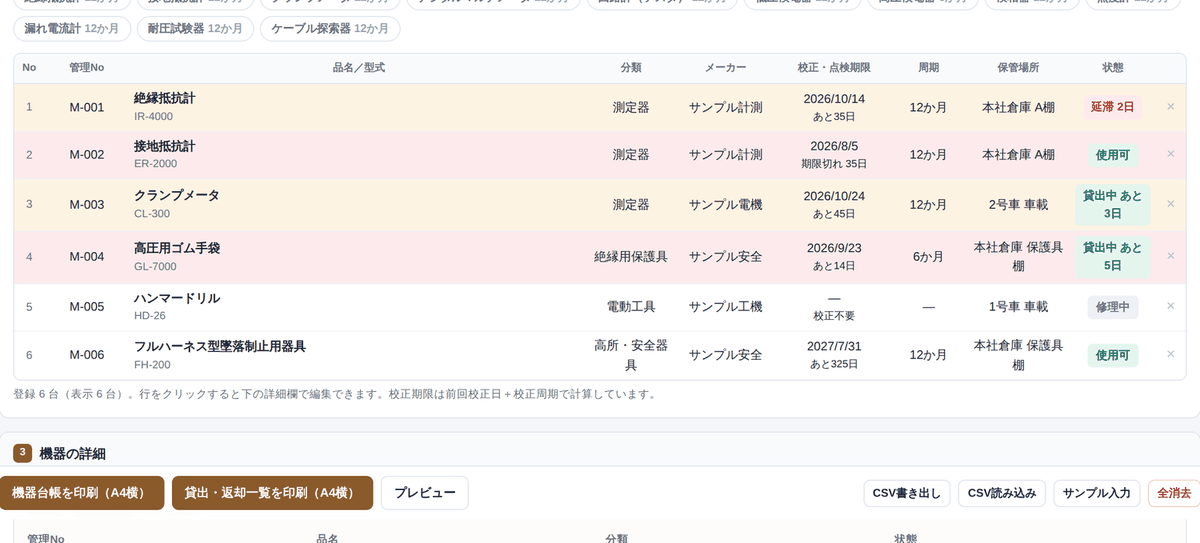
Task: Click the × icon on the クランプメータ row
Action: (x=1170, y=204)
